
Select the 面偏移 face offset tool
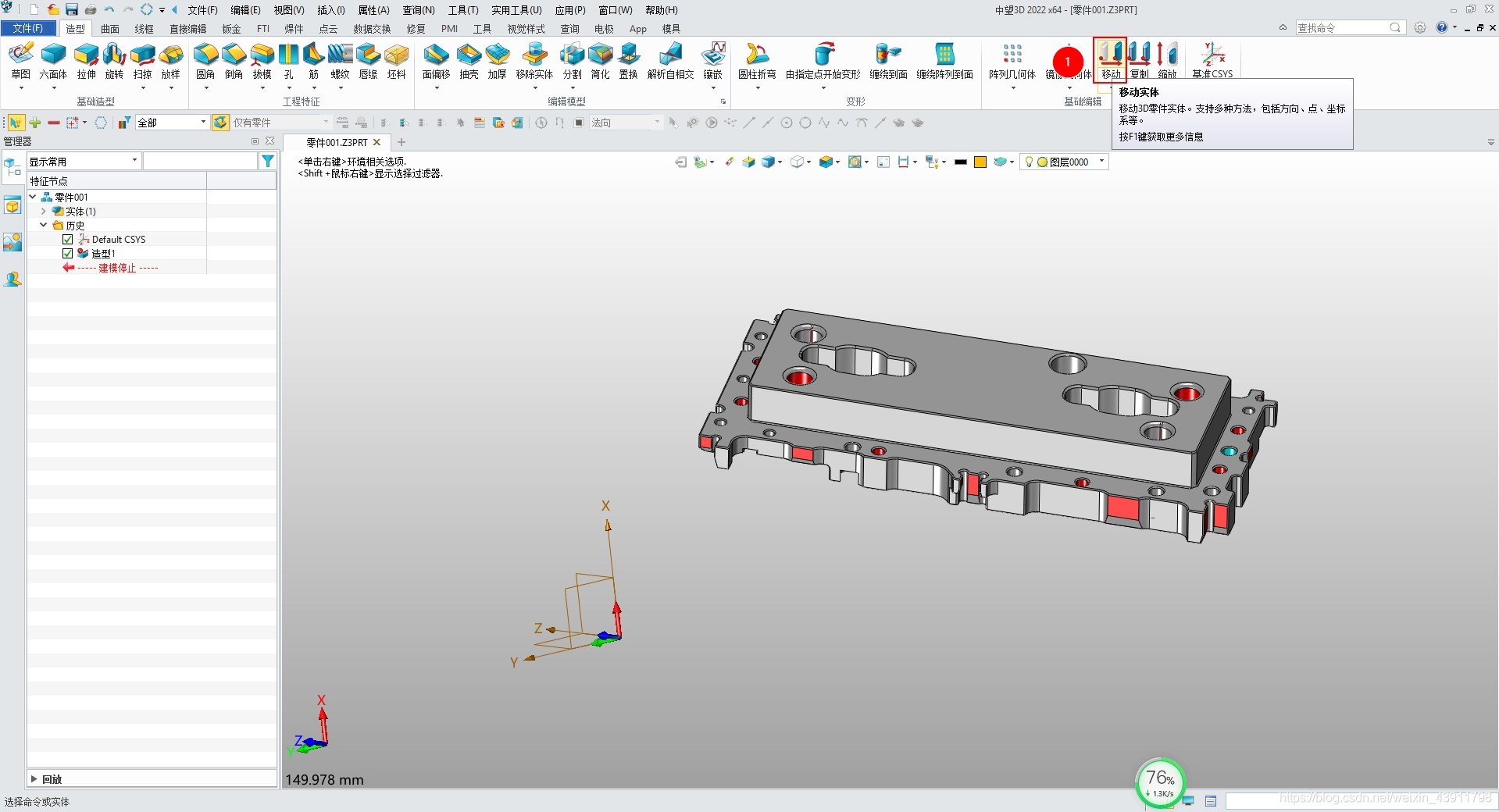pos(436,61)
